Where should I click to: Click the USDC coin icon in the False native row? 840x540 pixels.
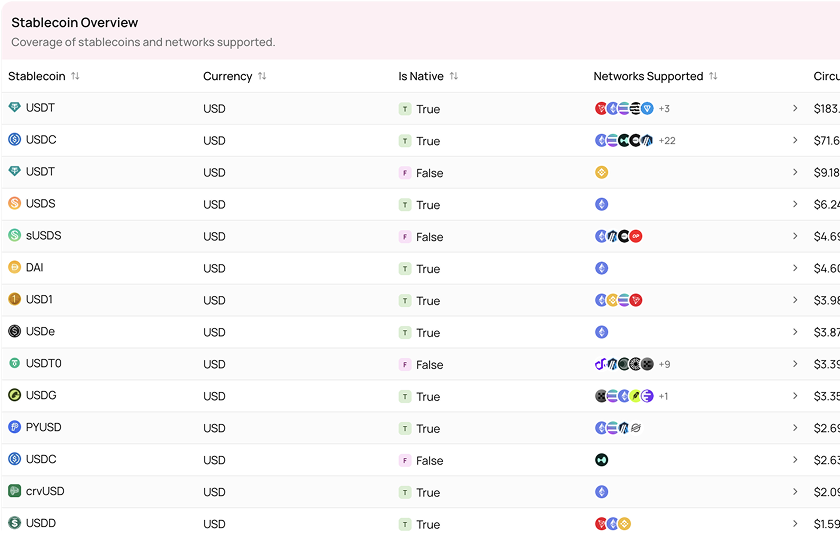pyautogui.click(x=14, y=459)
